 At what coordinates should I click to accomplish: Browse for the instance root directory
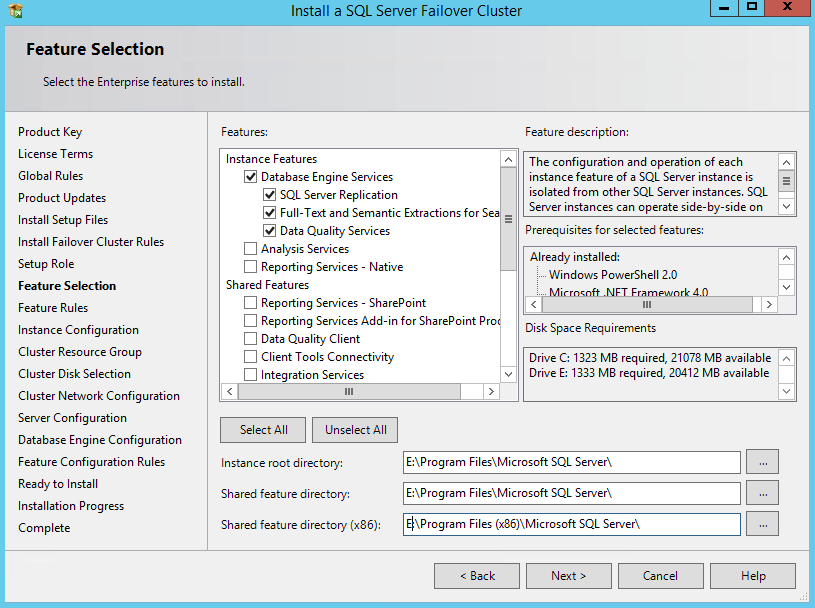click(763, 462)
